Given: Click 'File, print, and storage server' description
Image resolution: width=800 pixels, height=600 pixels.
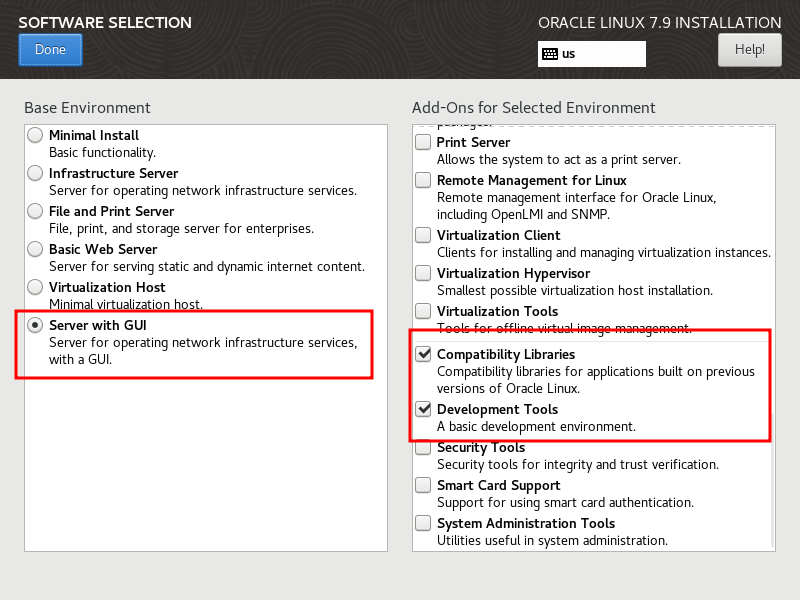Looking at the screenshot, I should [181, 229].
